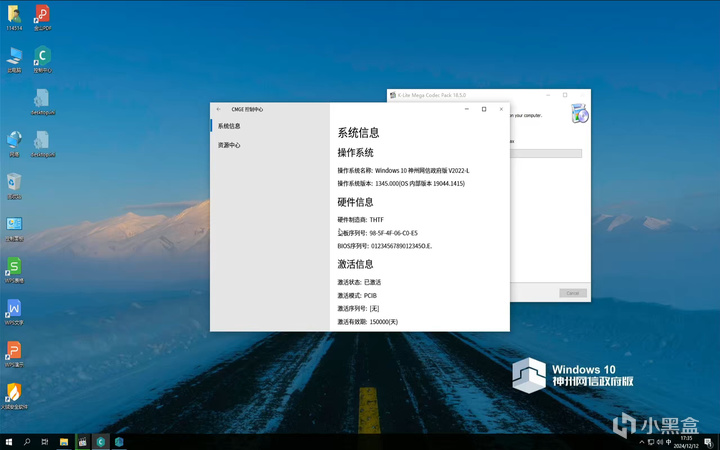This screenshot has width=720, height=450.
Task: Open Task View from the taskbar
Action: (x=45, y=442)
